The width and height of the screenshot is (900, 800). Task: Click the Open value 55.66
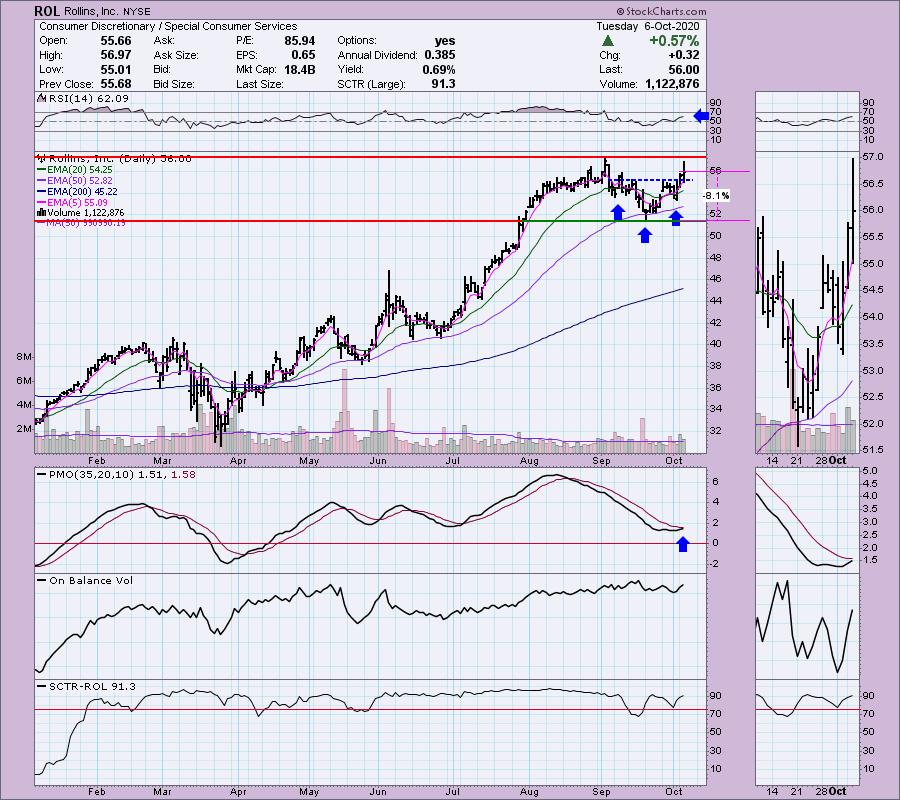click(x=116, y=41)
